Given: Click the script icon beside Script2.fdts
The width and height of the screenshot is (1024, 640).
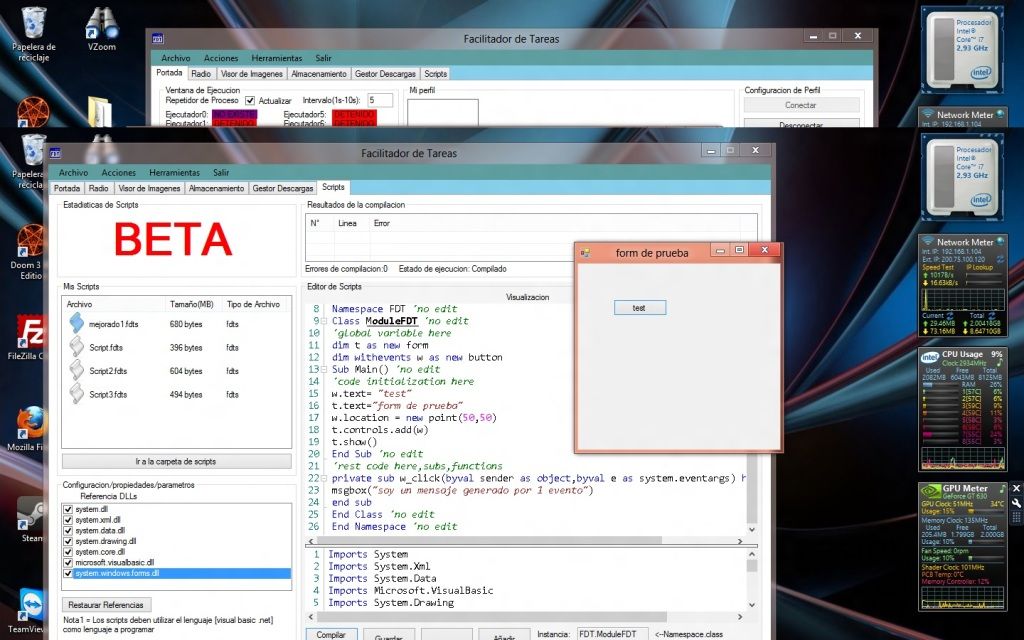Looking at the screenshot, I should click(x=76, y=370).
